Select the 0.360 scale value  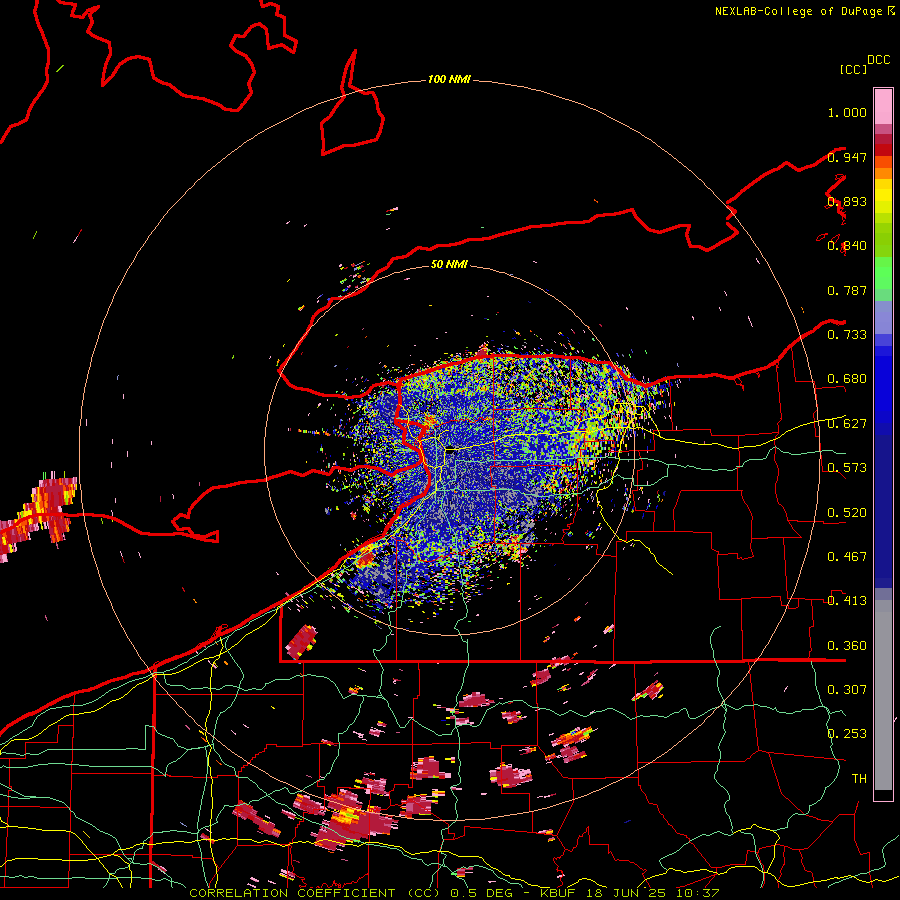click(x=847, y=646)
